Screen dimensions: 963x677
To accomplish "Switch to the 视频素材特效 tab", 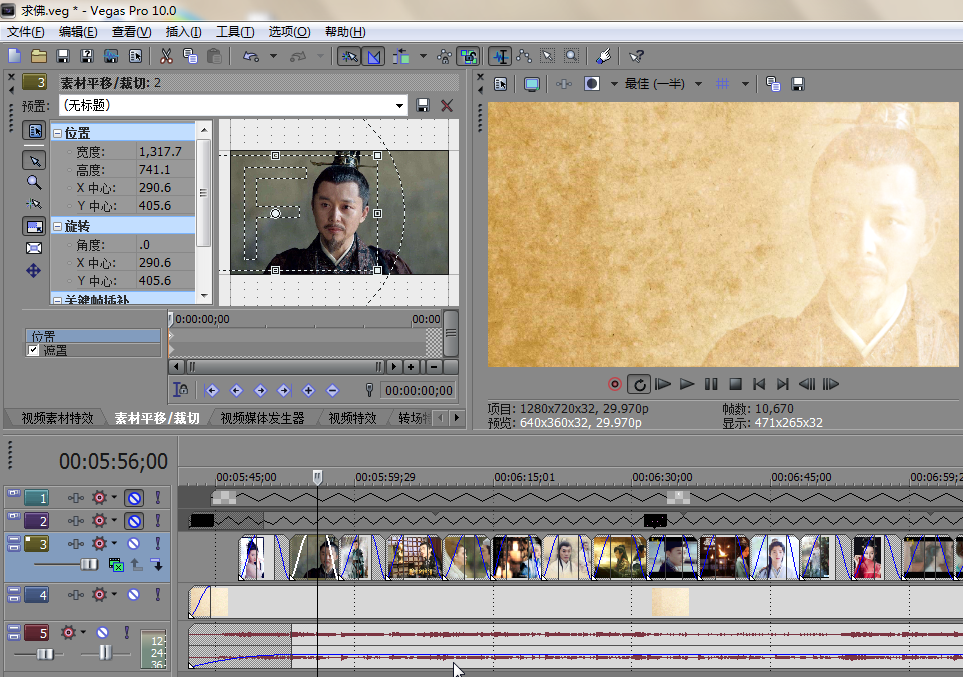I will click(x=57, y=418).
